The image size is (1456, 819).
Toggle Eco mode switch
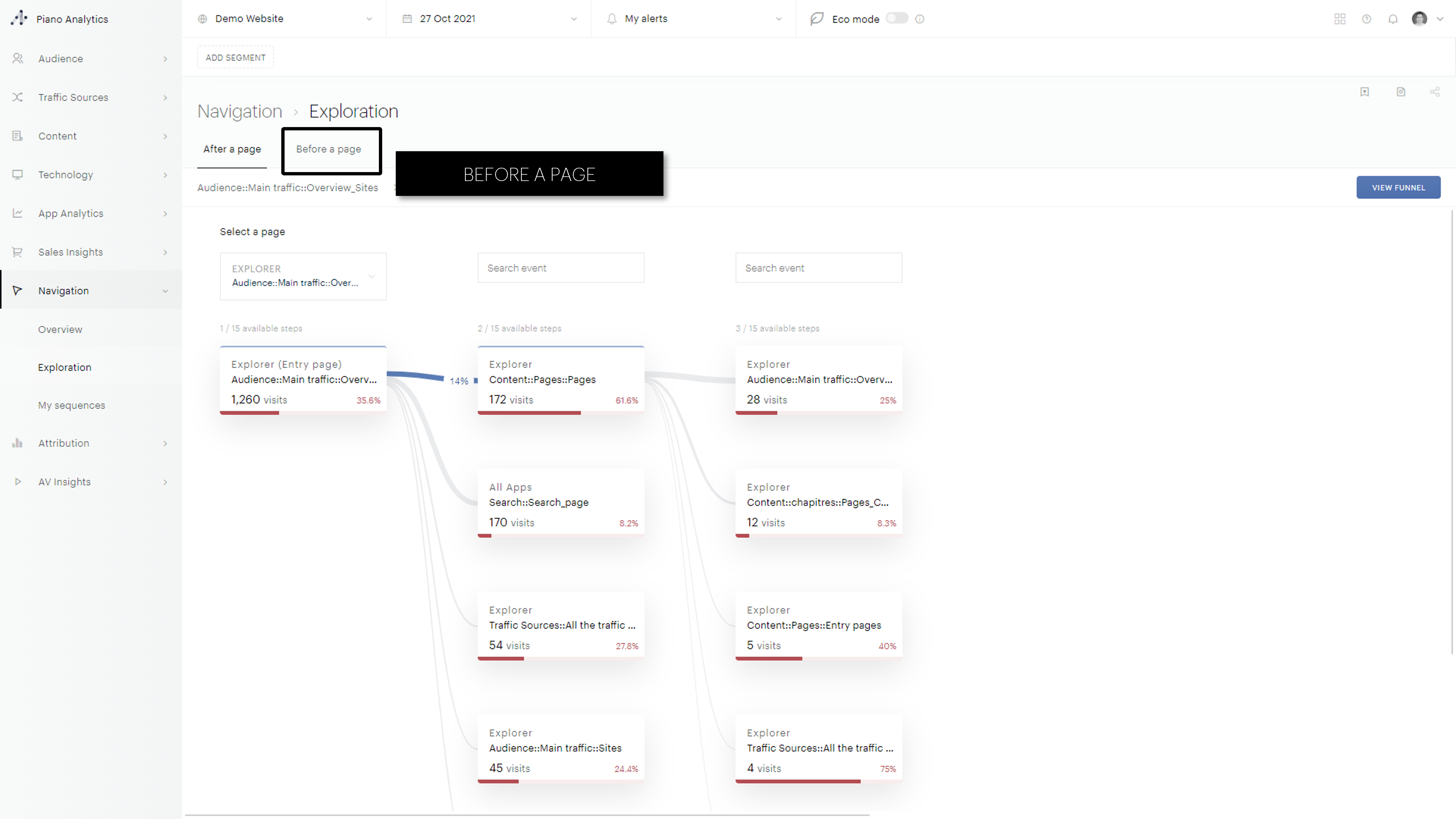coord(896,18)
